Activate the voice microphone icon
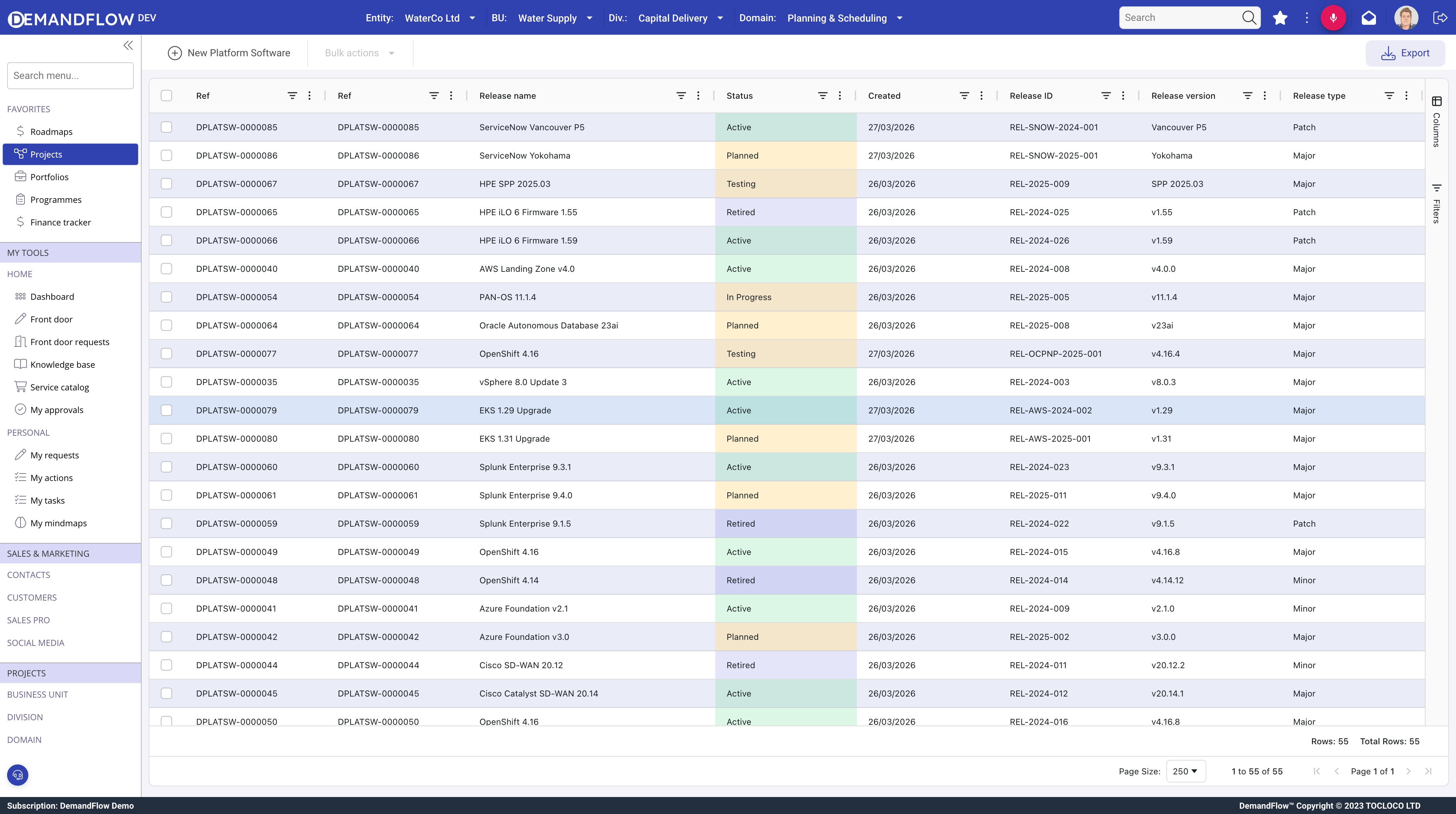The width and height of the screenshot is (1456, 814). point(1334,17)
